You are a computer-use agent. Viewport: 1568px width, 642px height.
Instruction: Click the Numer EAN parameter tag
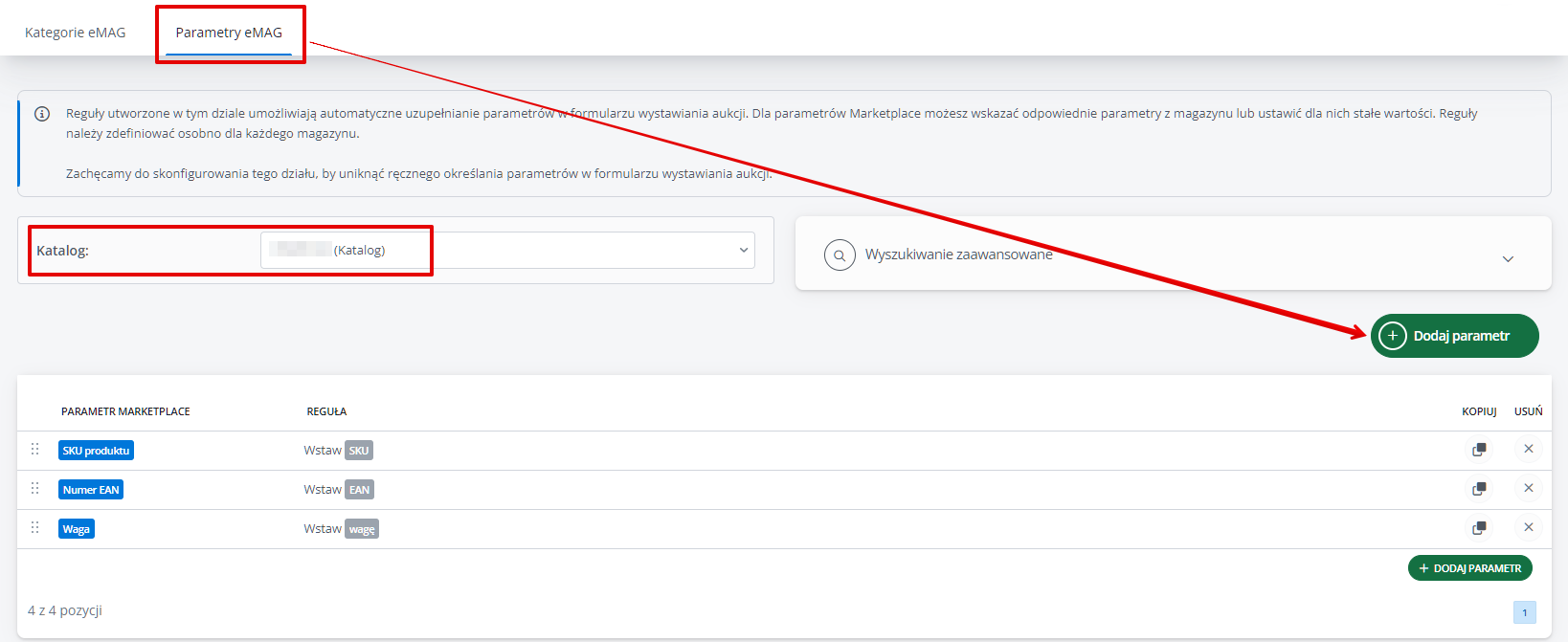(91, 490)
